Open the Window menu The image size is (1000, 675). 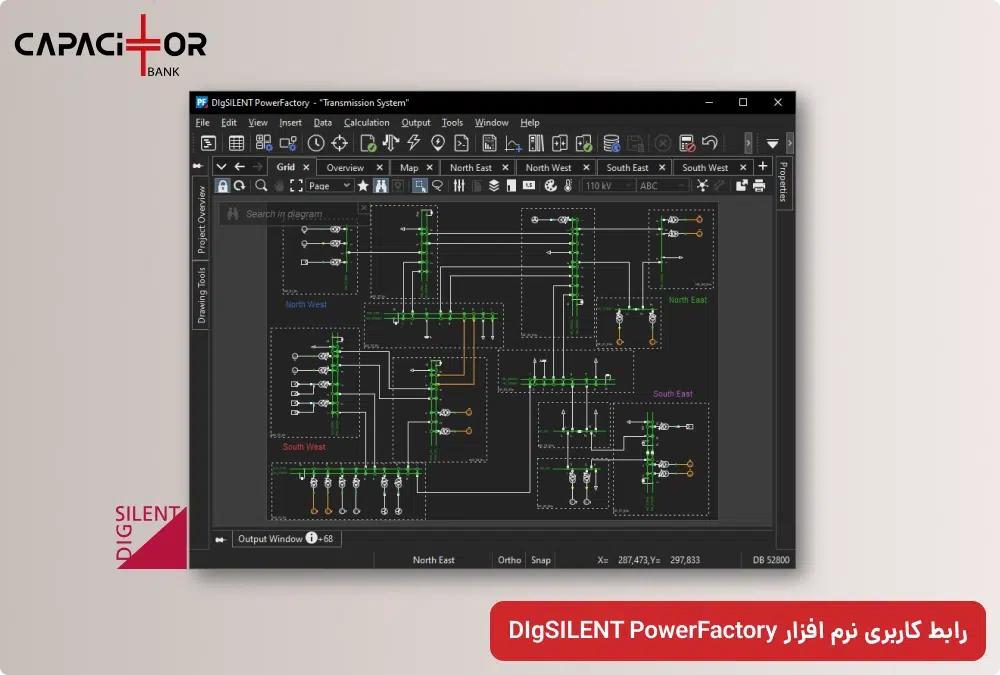click(x=491, y=122)
